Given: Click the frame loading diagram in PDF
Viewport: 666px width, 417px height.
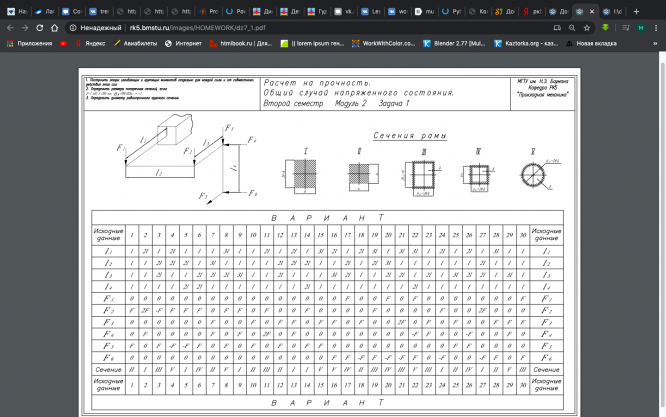Looking at the screenshot, I should [187, 159].
